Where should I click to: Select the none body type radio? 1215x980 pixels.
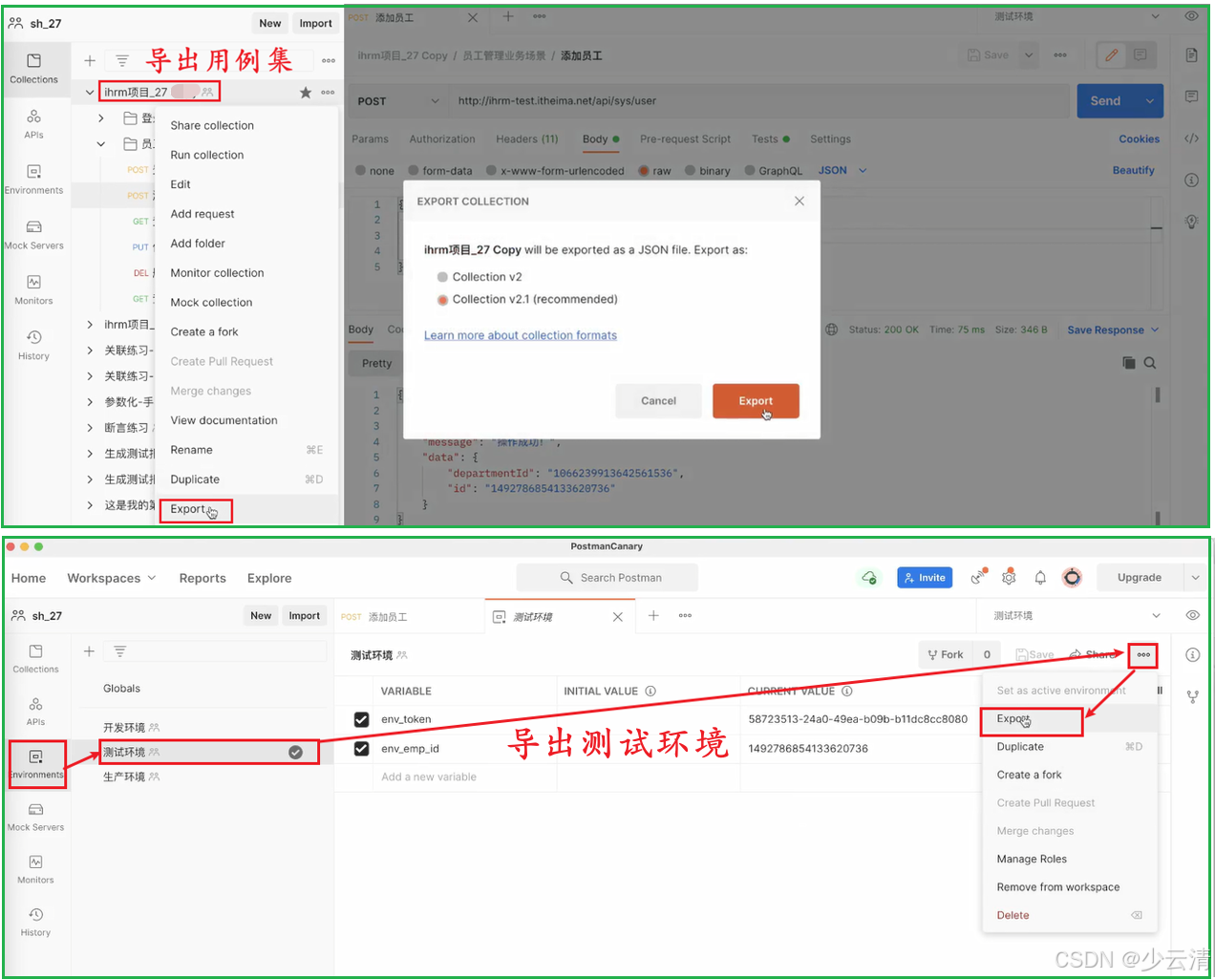click(361, 171)
